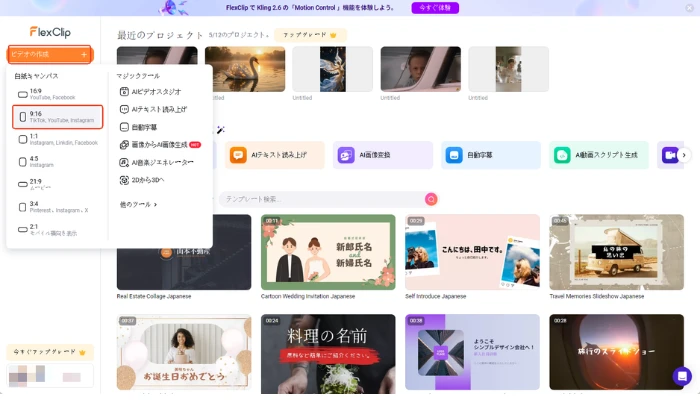Click the pink template search icon
This screenshot has height=400, width=700.
[x=431, y=199]
